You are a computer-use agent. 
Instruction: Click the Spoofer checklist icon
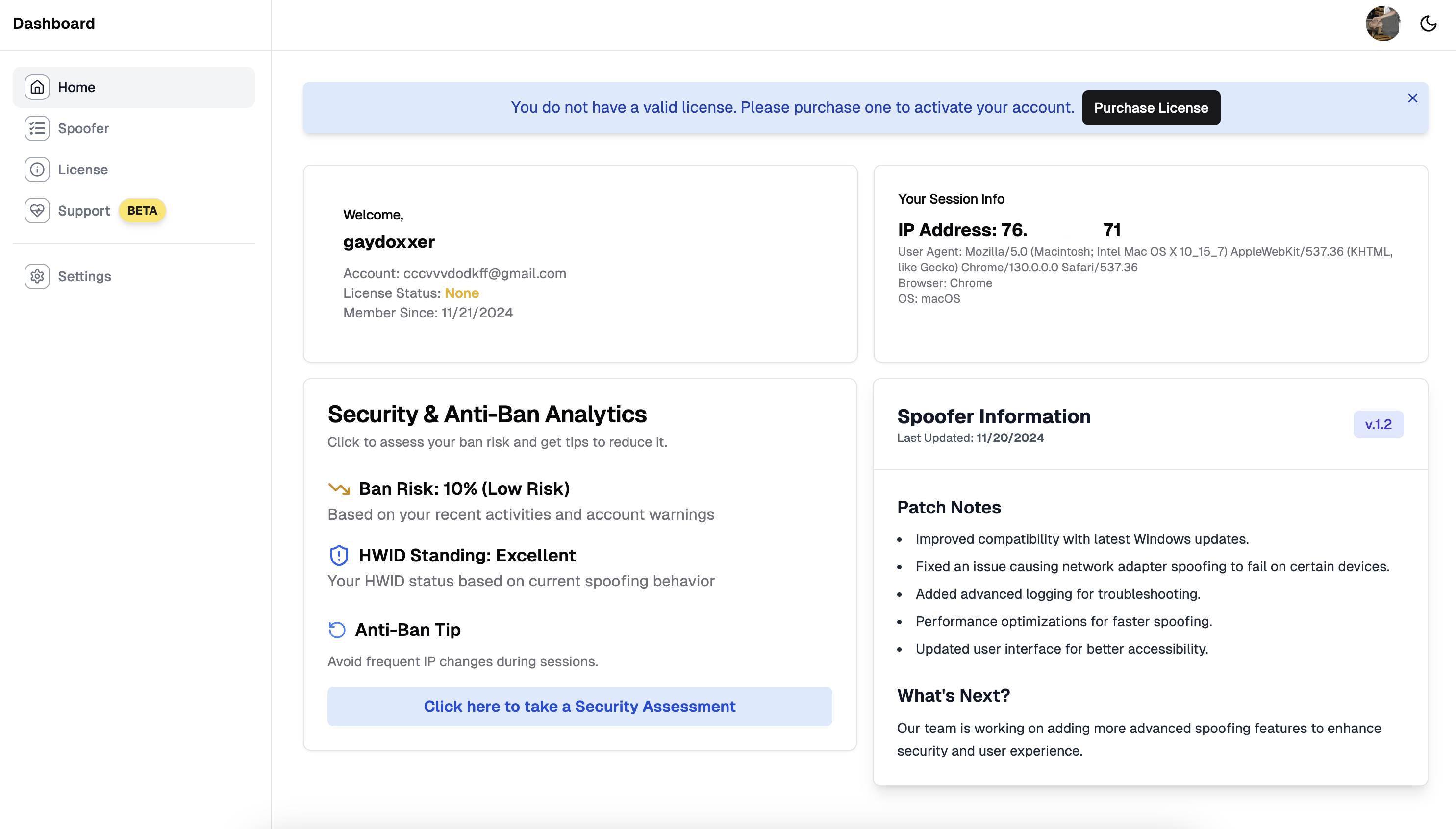[37, 128]
